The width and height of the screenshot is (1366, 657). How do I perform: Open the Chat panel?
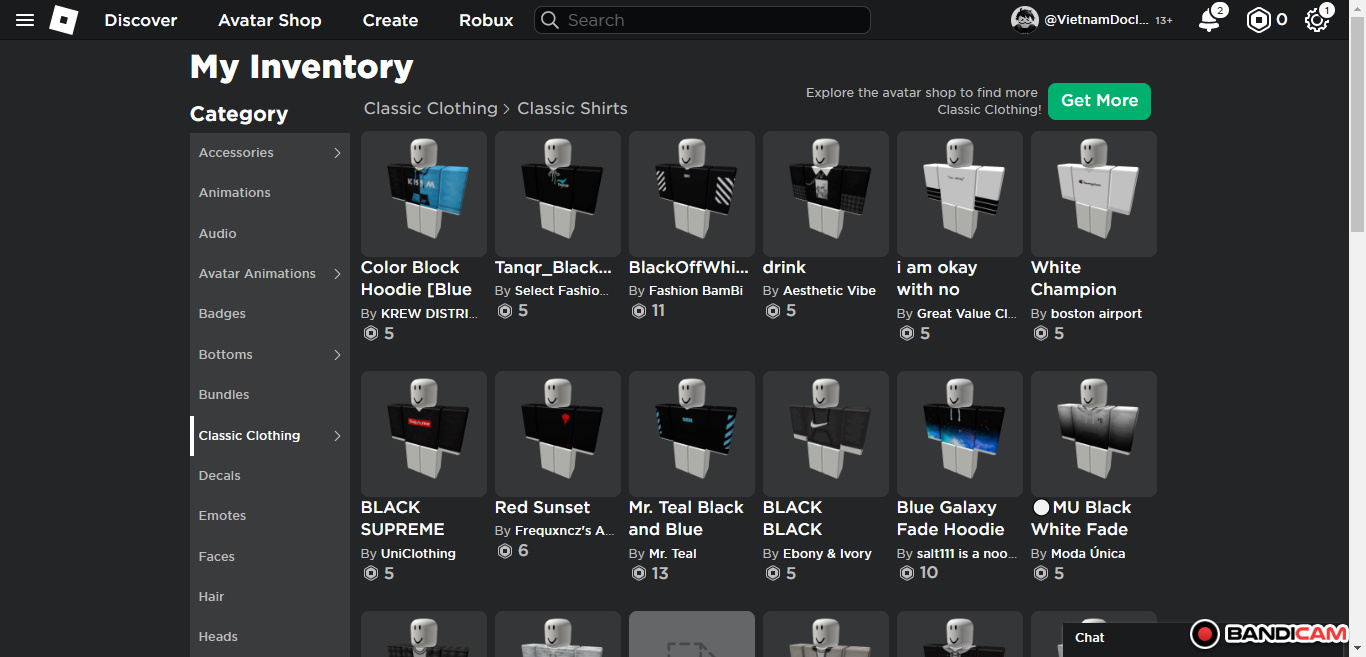[x=1090, y=637]
